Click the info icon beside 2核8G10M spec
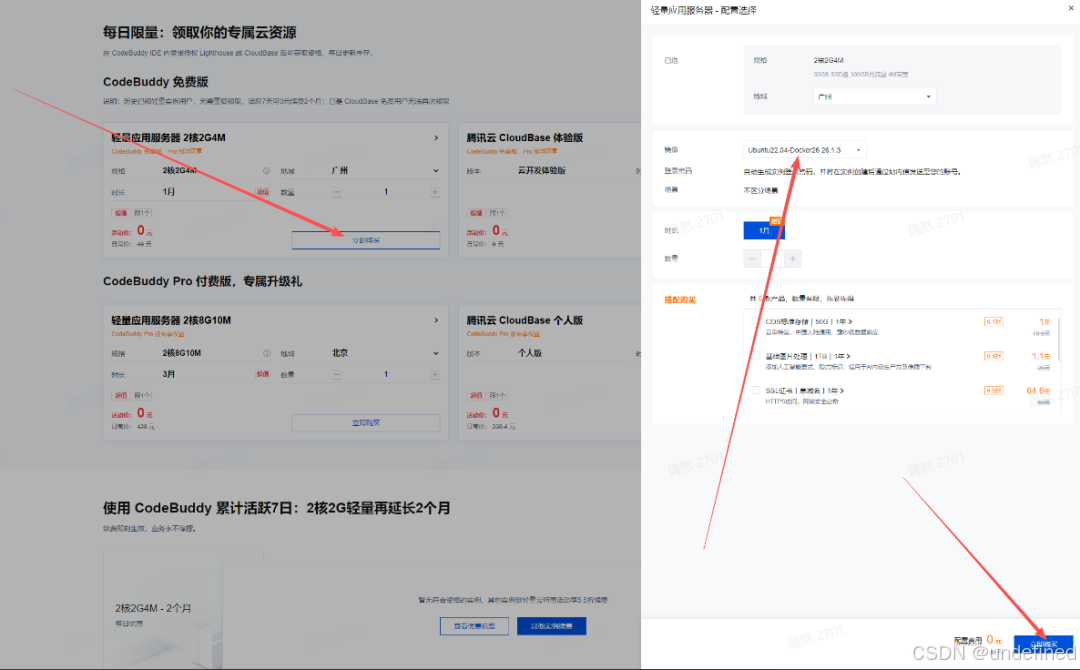Viewport: 1080px width, 670px height. click(x=267, y=353)
